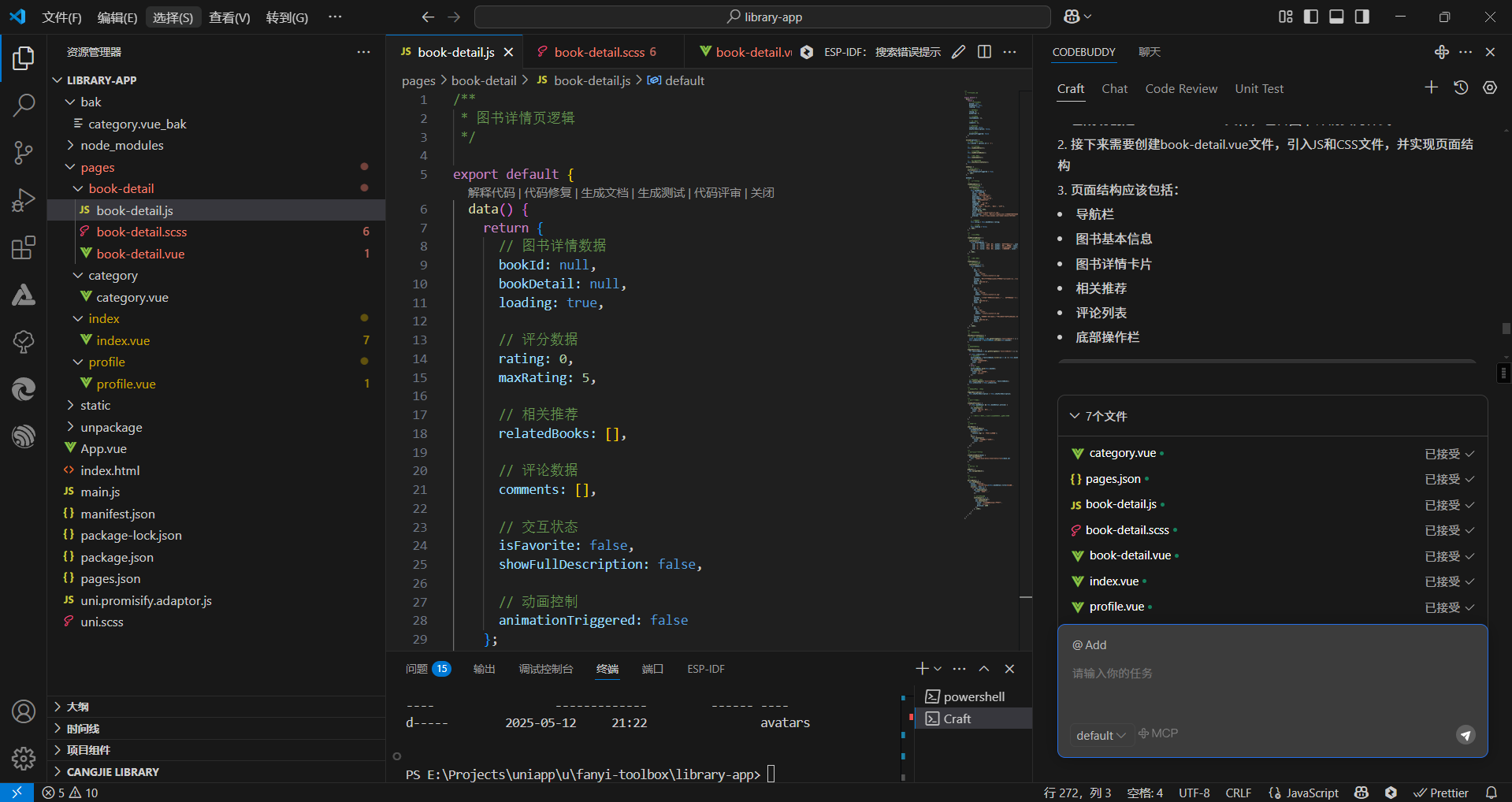Close the CodeBuddy side panel
The height and width of the screenshot is (802, 1512).
[x=1490, y=52]
